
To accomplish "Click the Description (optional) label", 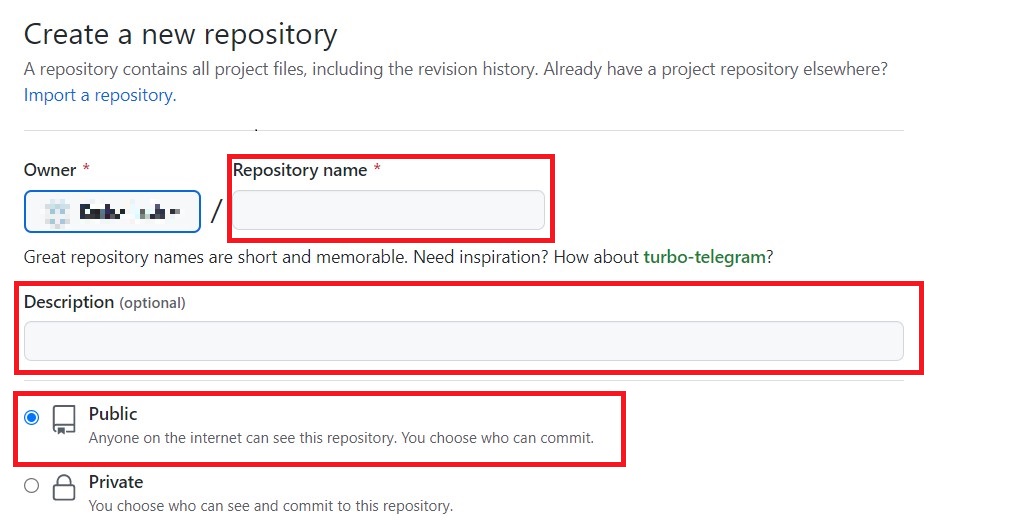I will [x=104, y=302].
